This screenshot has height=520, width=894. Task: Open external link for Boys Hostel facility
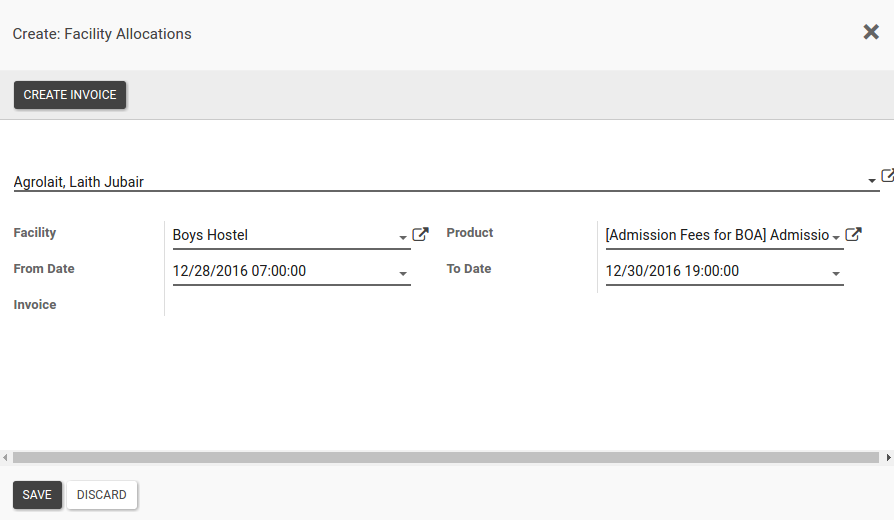[421, 235]
